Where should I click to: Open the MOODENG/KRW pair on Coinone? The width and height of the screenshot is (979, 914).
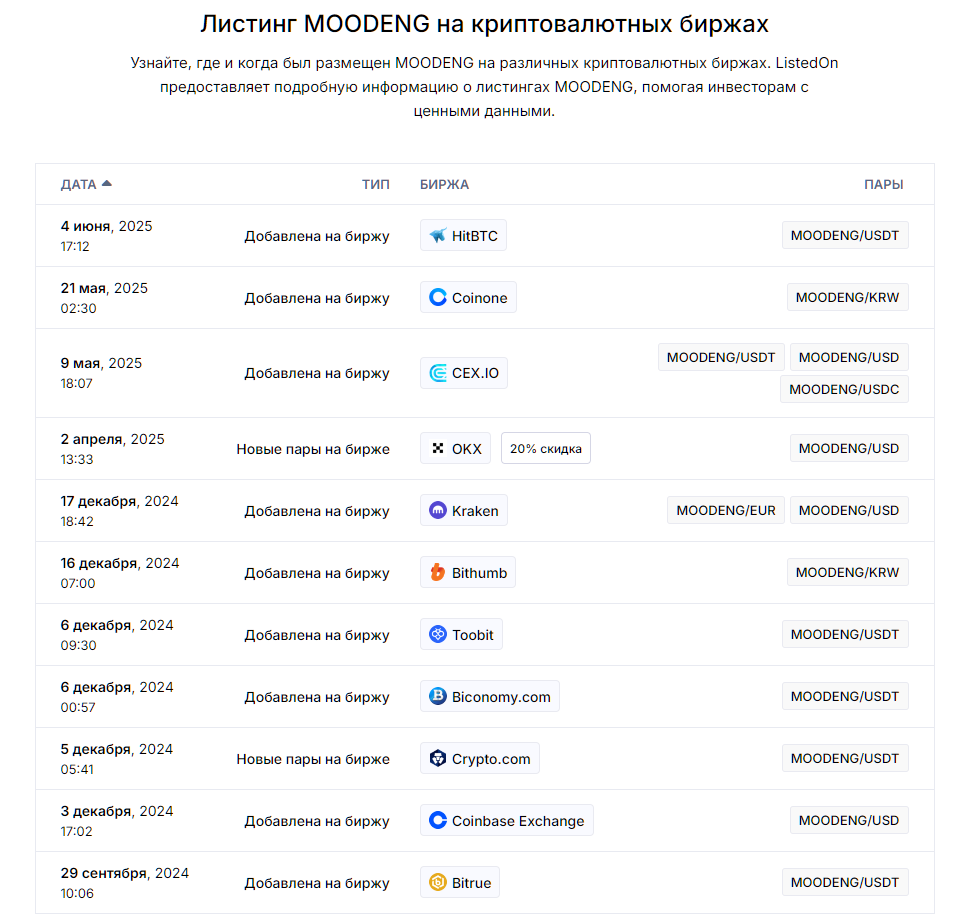(848, 298)
